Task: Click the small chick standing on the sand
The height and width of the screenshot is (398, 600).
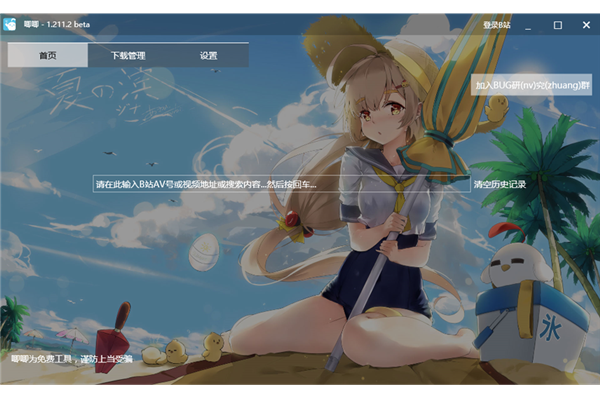Action: (213, 347)
